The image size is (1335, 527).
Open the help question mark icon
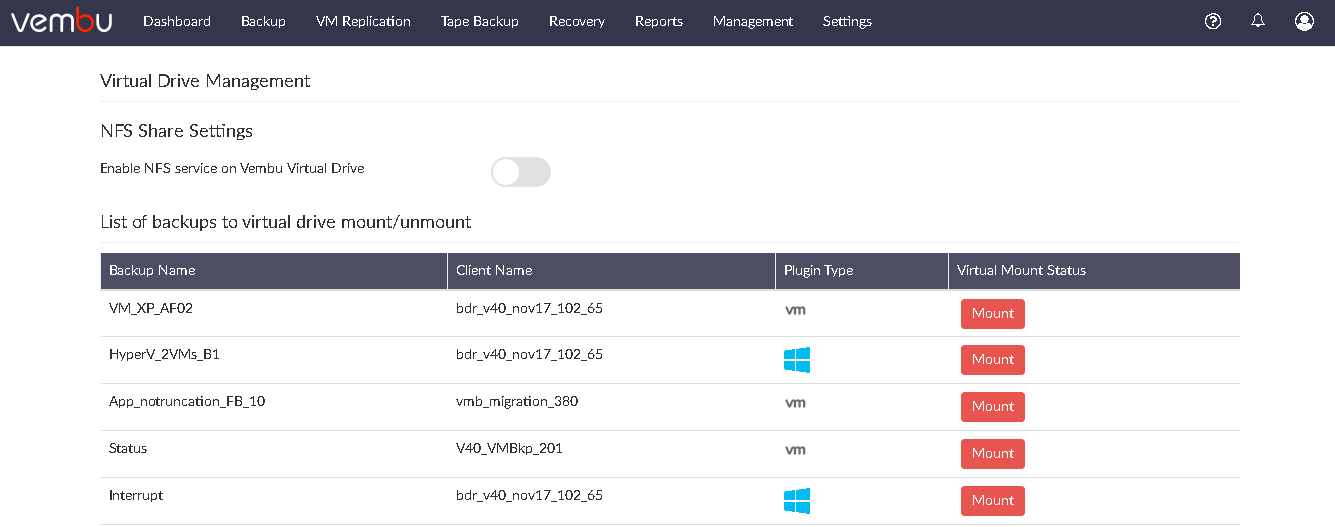(x=1213, y=21)
